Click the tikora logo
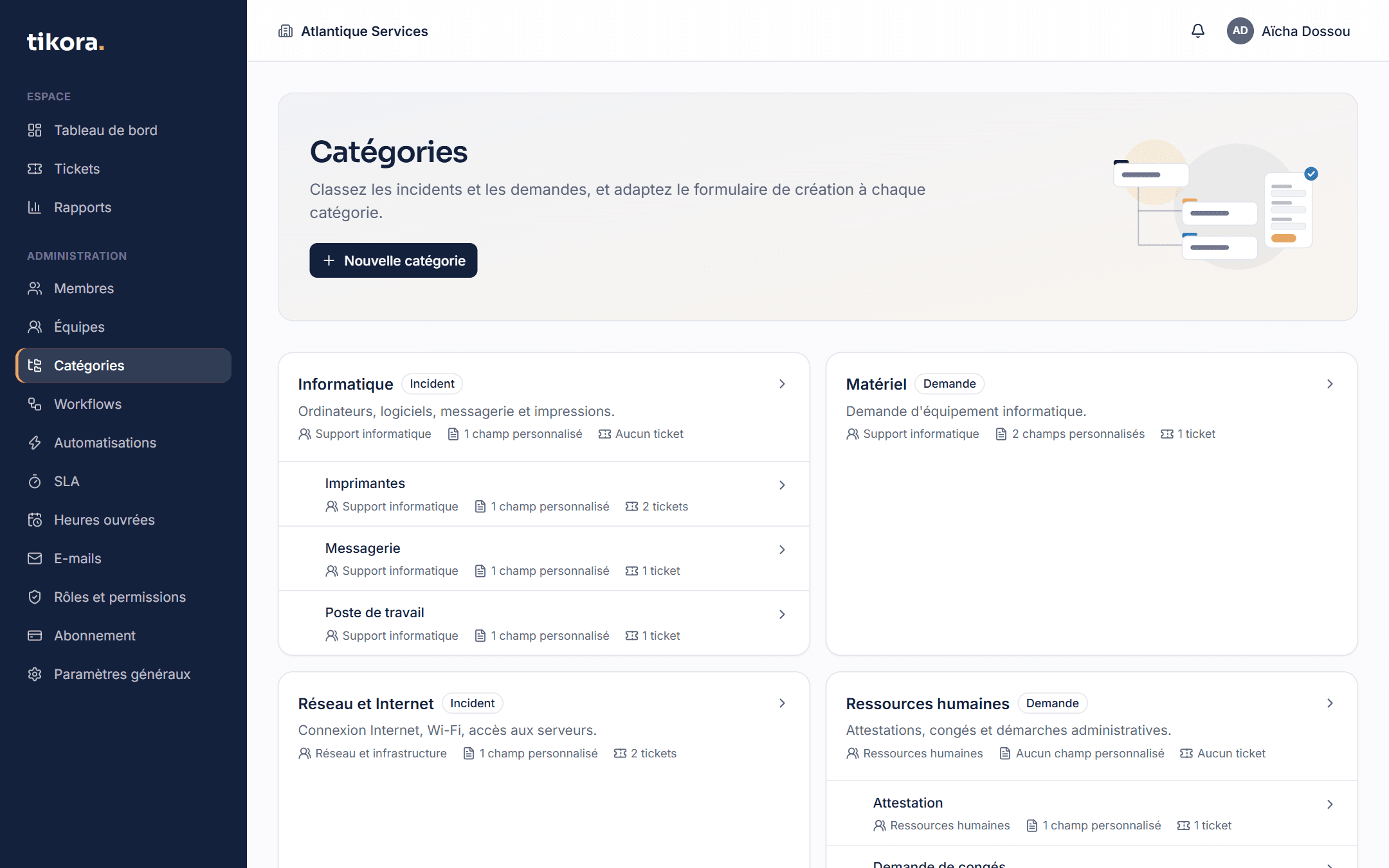 [x=66, y=42]
